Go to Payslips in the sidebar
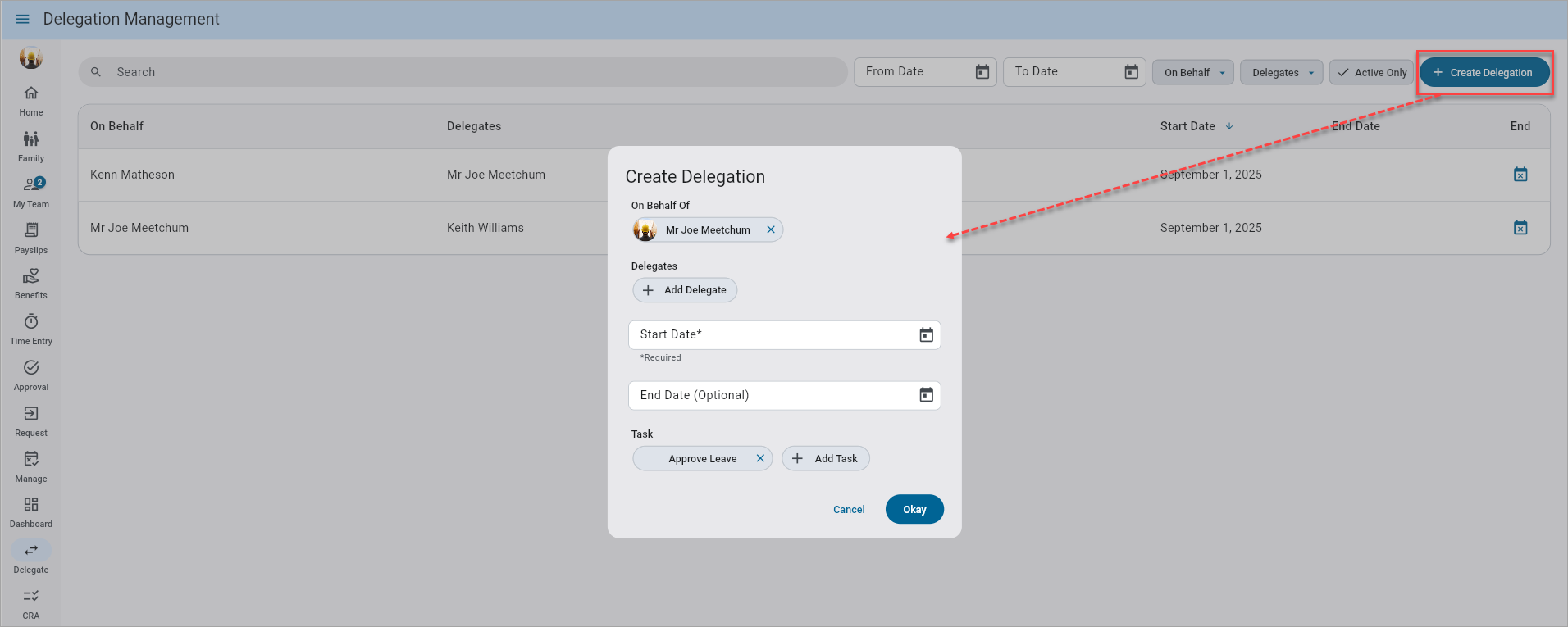 [31, 238]
